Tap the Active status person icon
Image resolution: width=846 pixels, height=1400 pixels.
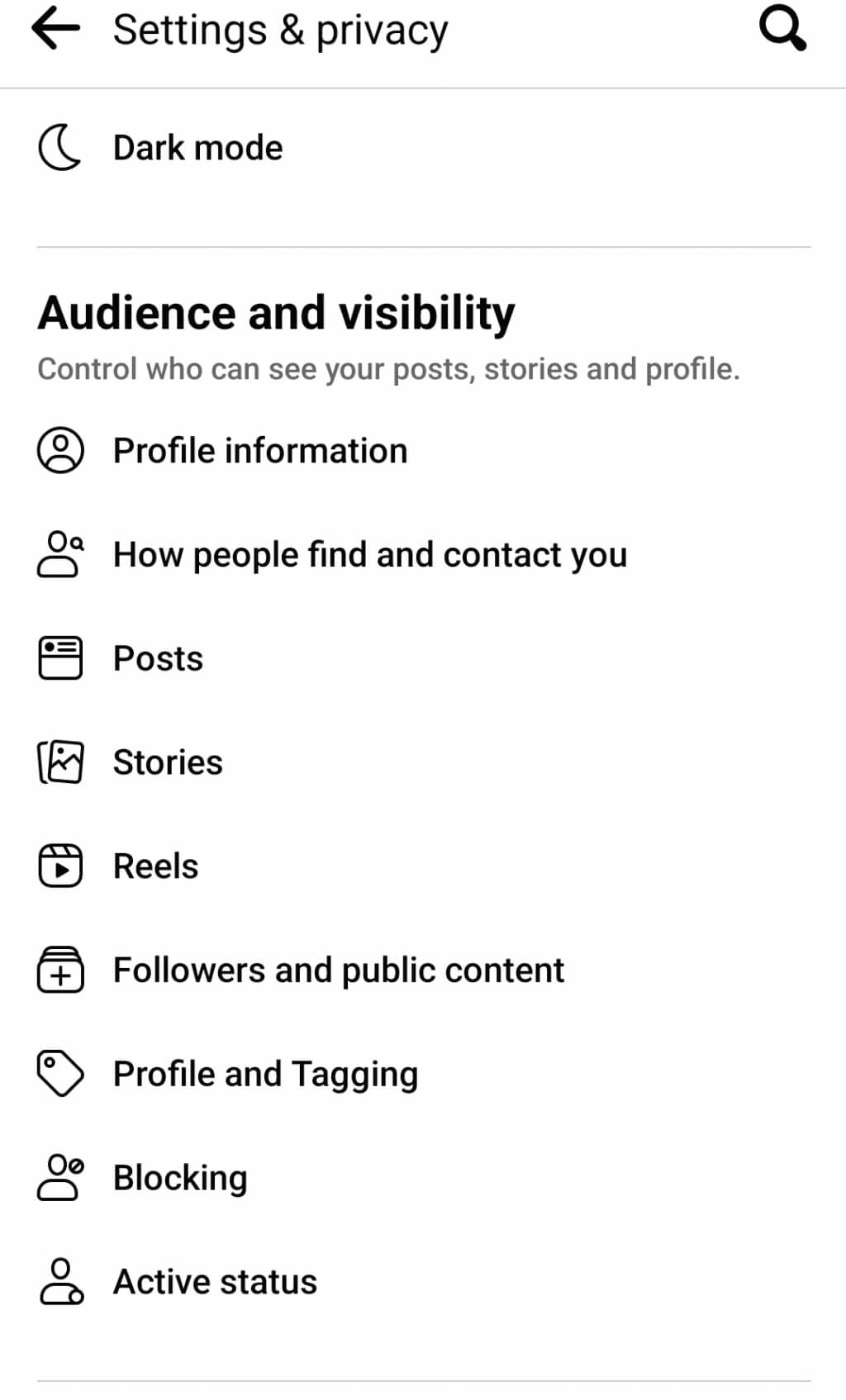60,1282
